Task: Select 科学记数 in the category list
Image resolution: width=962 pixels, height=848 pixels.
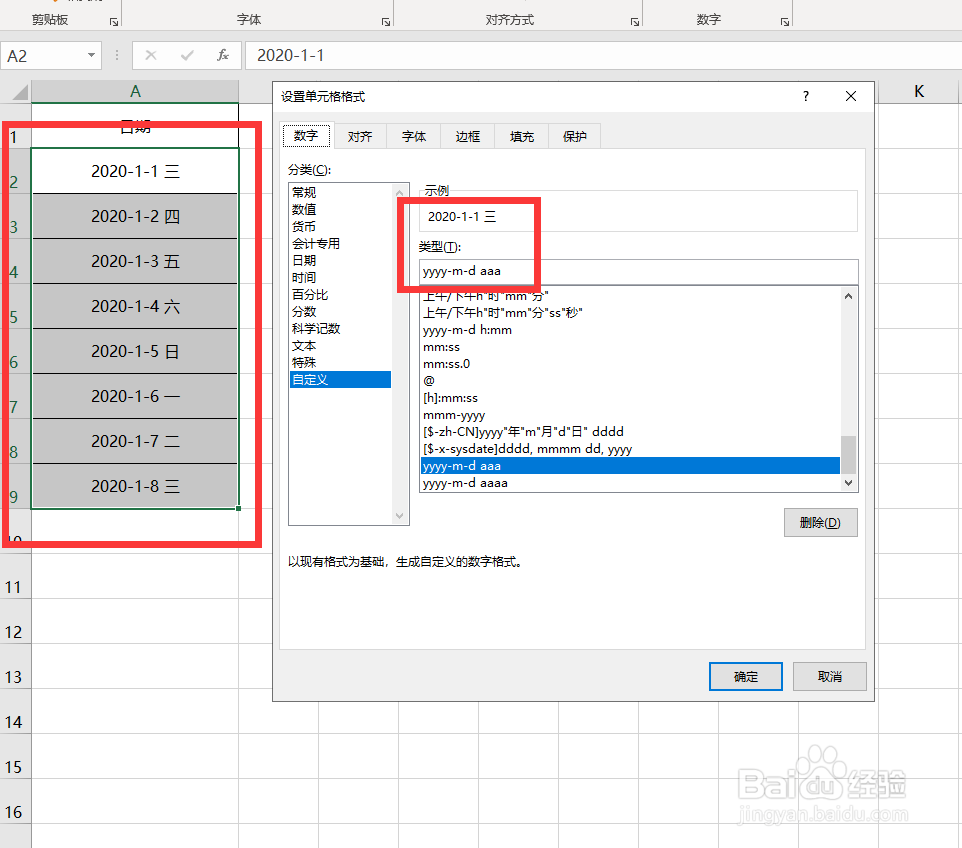Action: point(341,328)
